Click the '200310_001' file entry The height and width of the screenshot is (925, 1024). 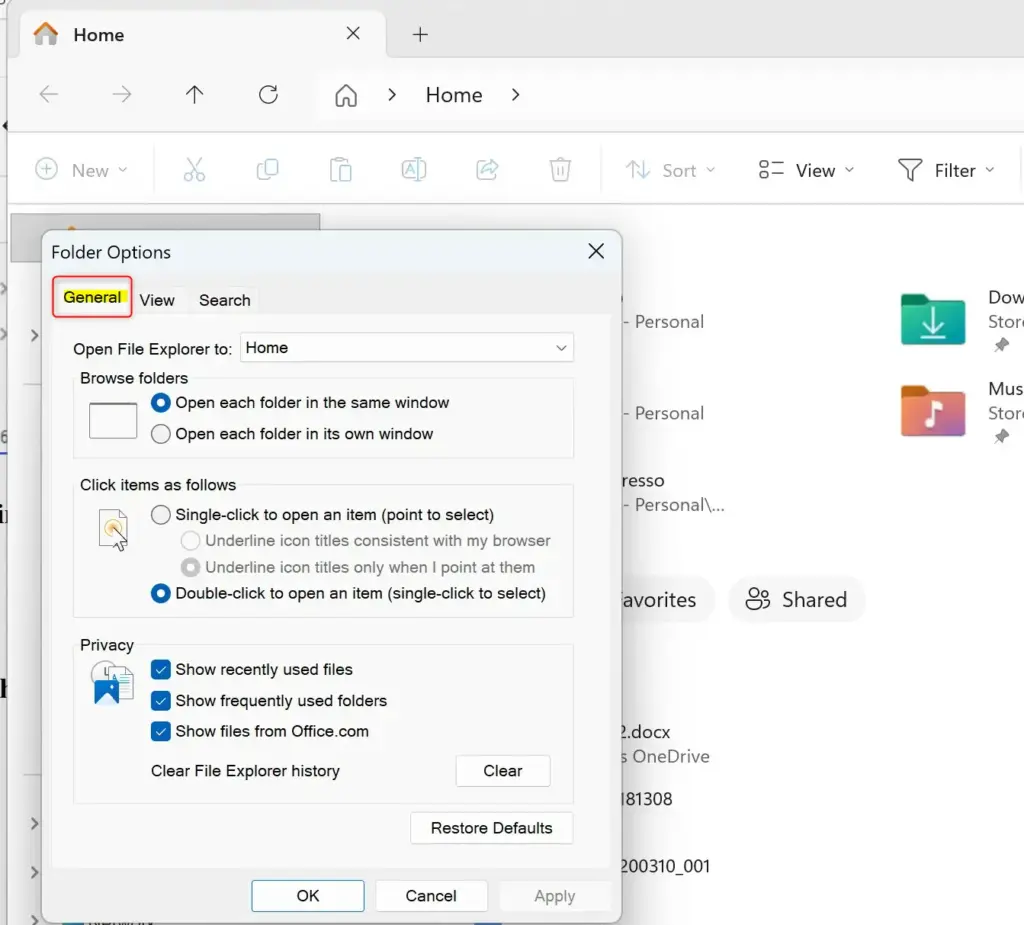tap(664, 866)
